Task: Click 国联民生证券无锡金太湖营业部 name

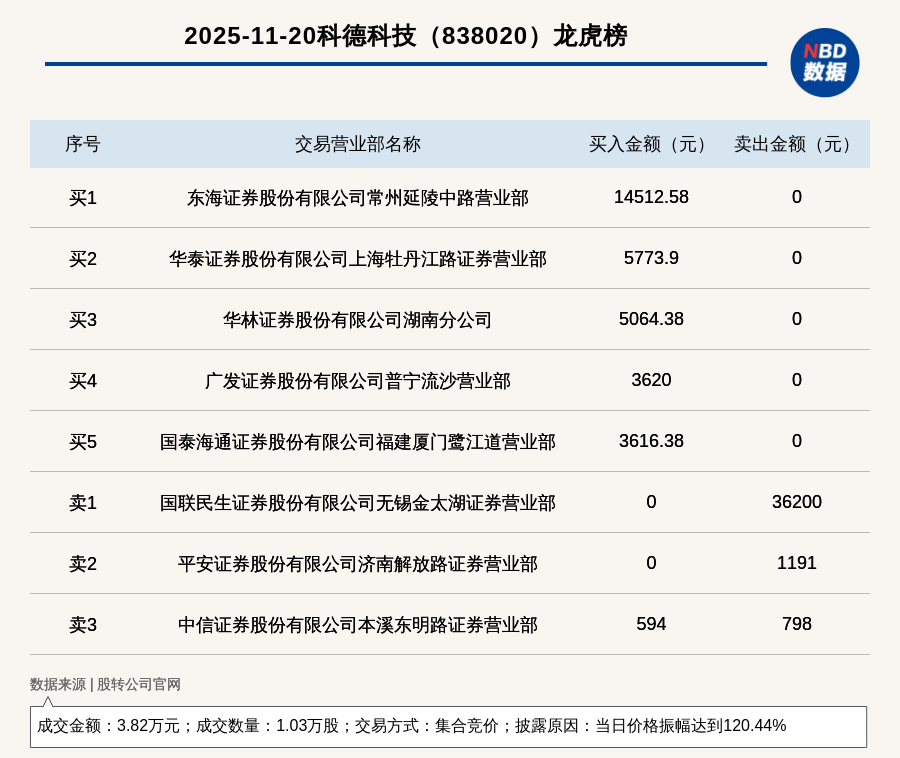Action: coord(357,503)
